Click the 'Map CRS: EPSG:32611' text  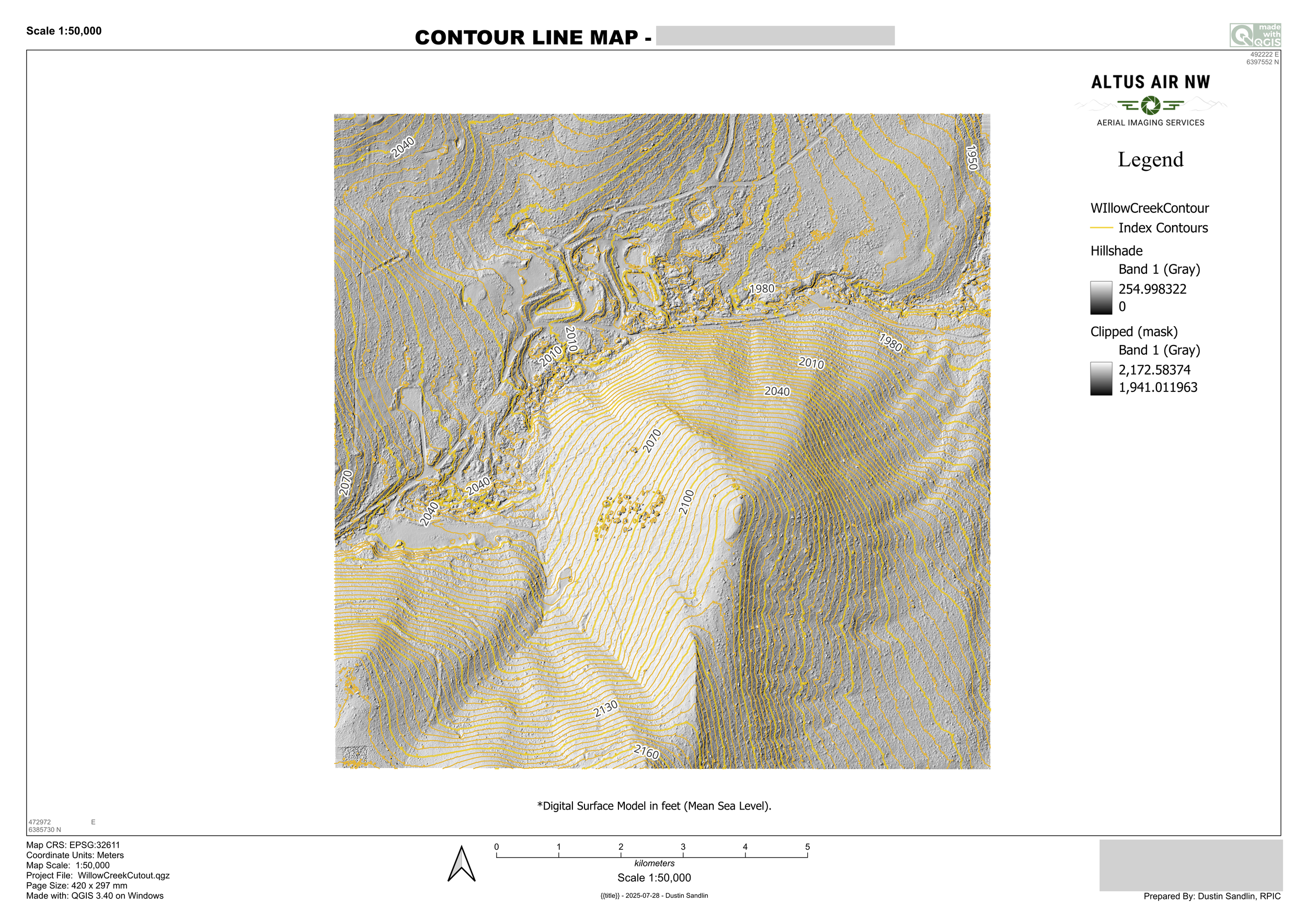pyautogui.click(x=73, y=845)
